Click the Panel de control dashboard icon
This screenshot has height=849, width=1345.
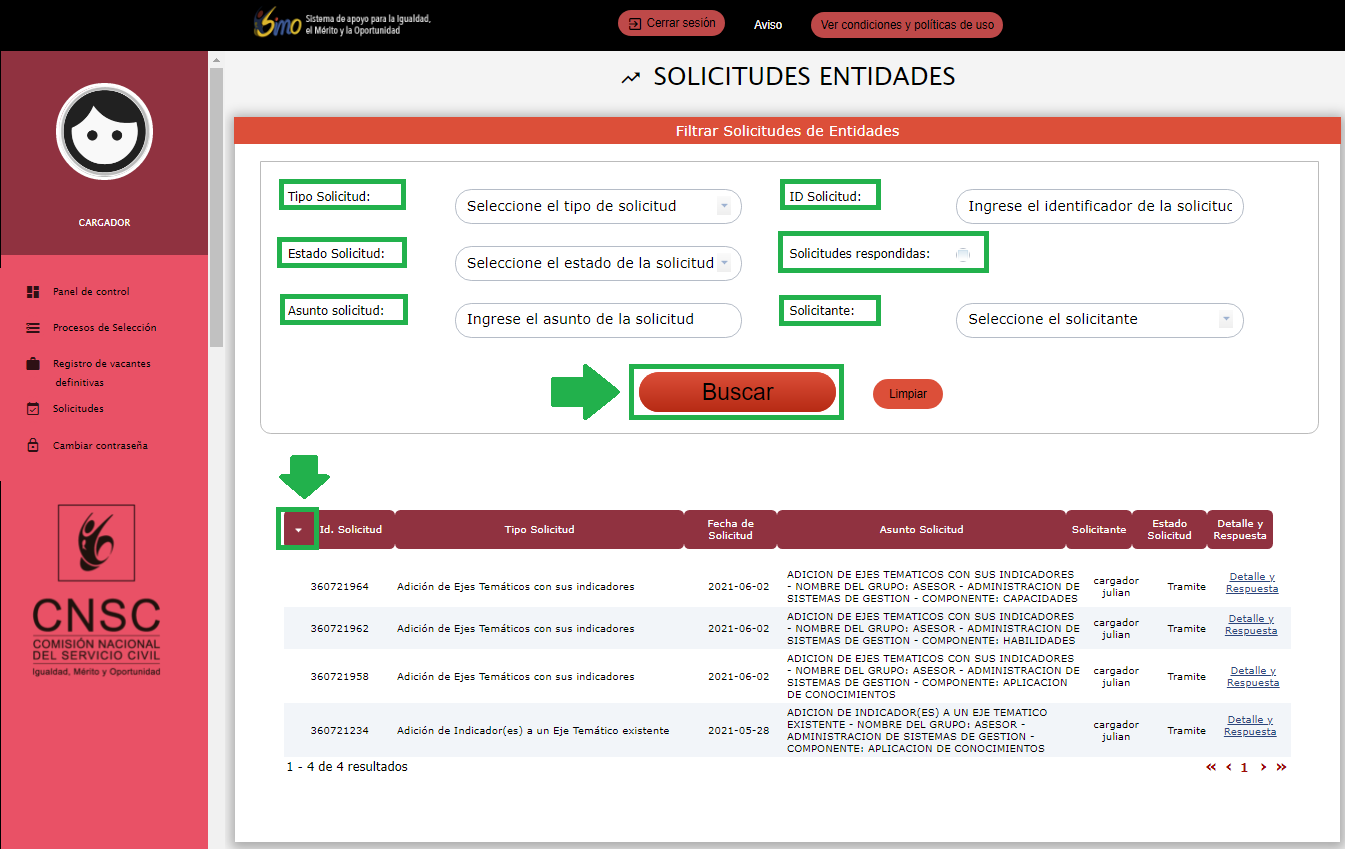[x=33, y=292]
